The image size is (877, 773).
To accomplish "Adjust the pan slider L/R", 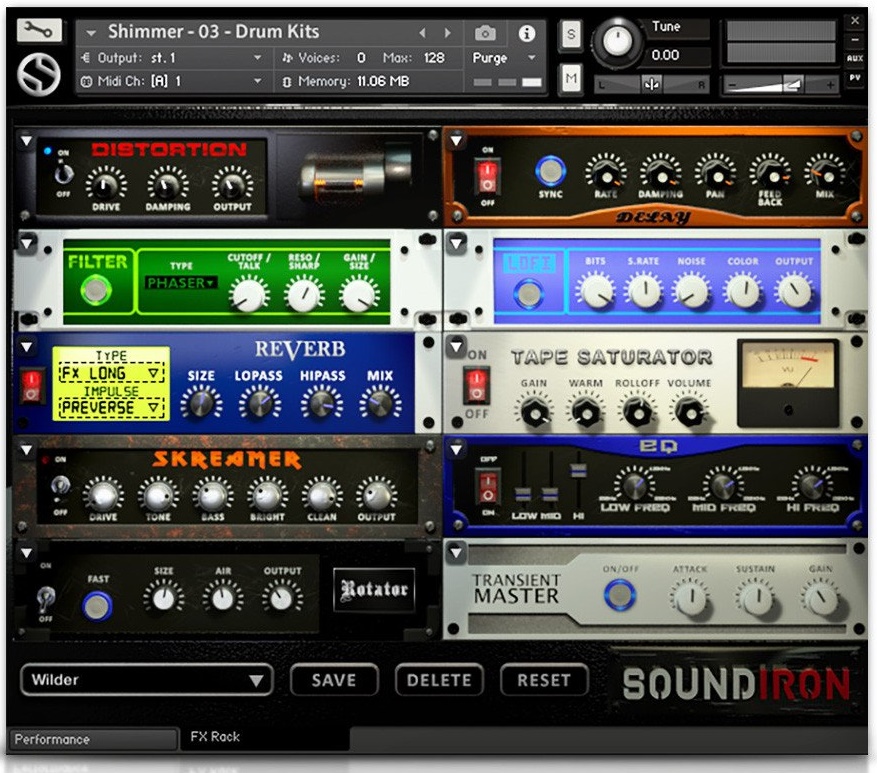I will tap(652, 84).
